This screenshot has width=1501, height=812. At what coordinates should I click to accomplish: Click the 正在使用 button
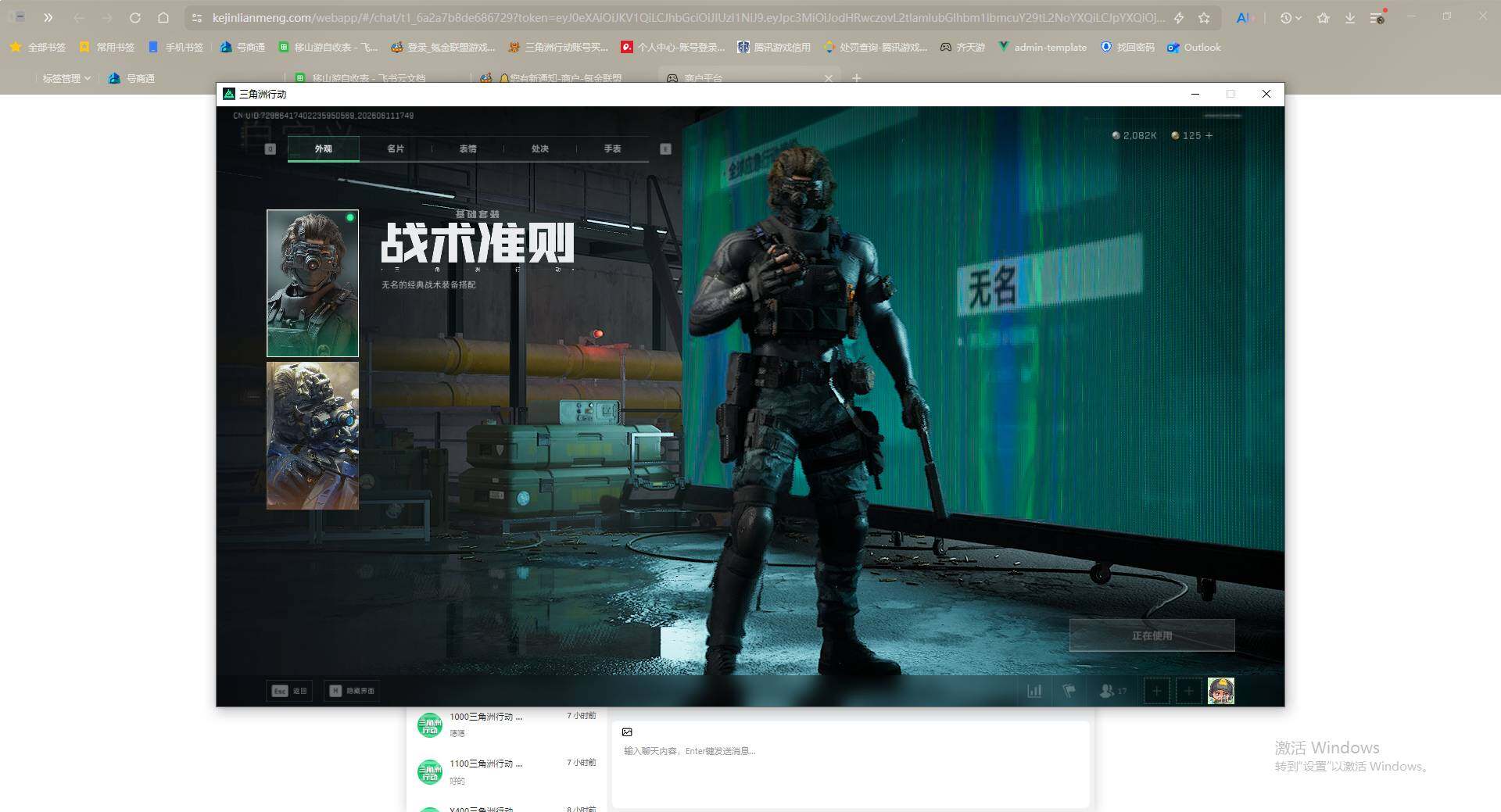pyautogui.click(x=1152, y=635)
